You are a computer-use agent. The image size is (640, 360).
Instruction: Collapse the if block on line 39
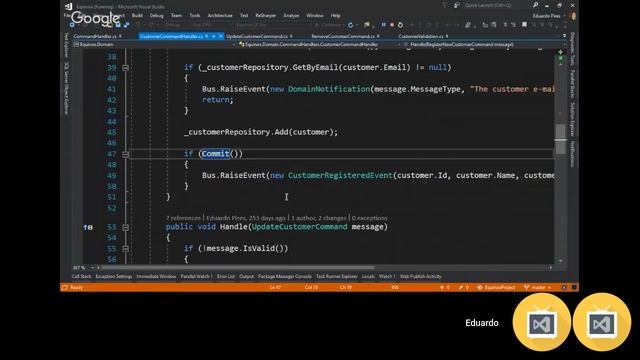point(126,68)
